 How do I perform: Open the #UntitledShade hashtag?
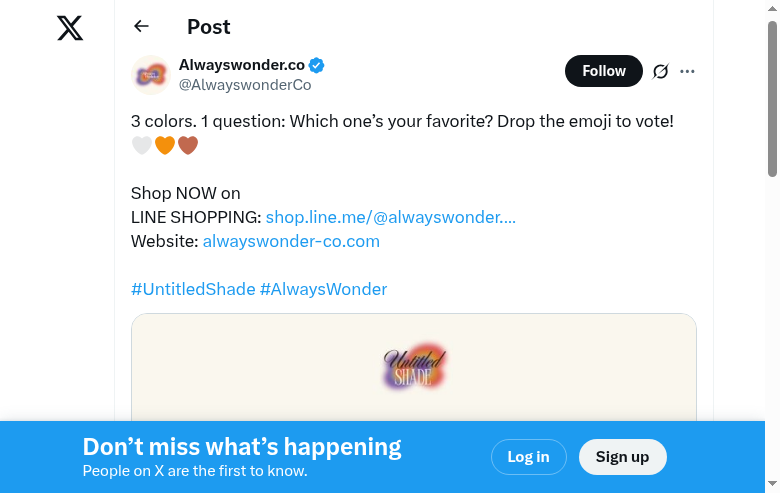pyautogui.click(x=193, y=289)
